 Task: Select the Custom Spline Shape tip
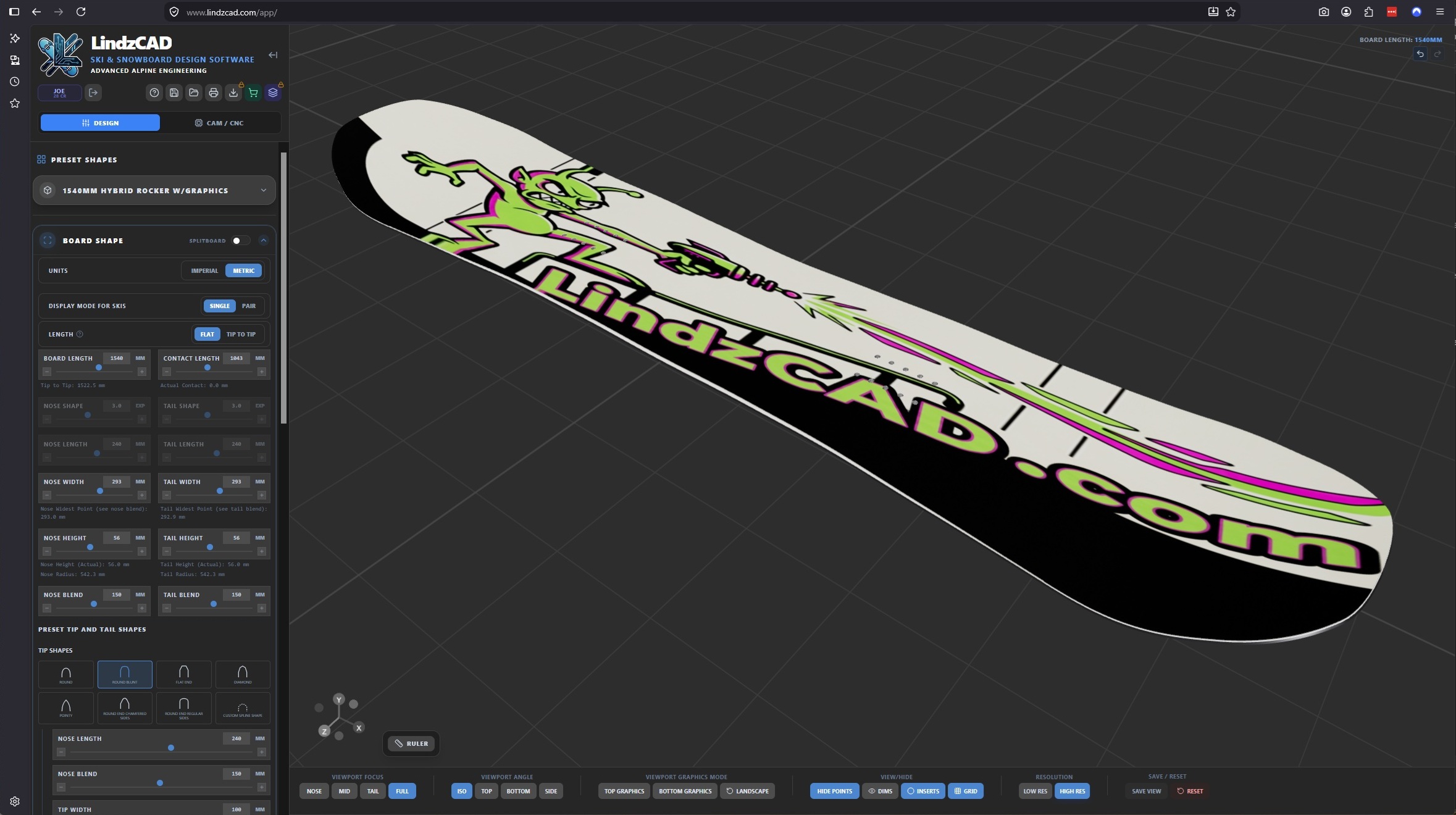243,708
